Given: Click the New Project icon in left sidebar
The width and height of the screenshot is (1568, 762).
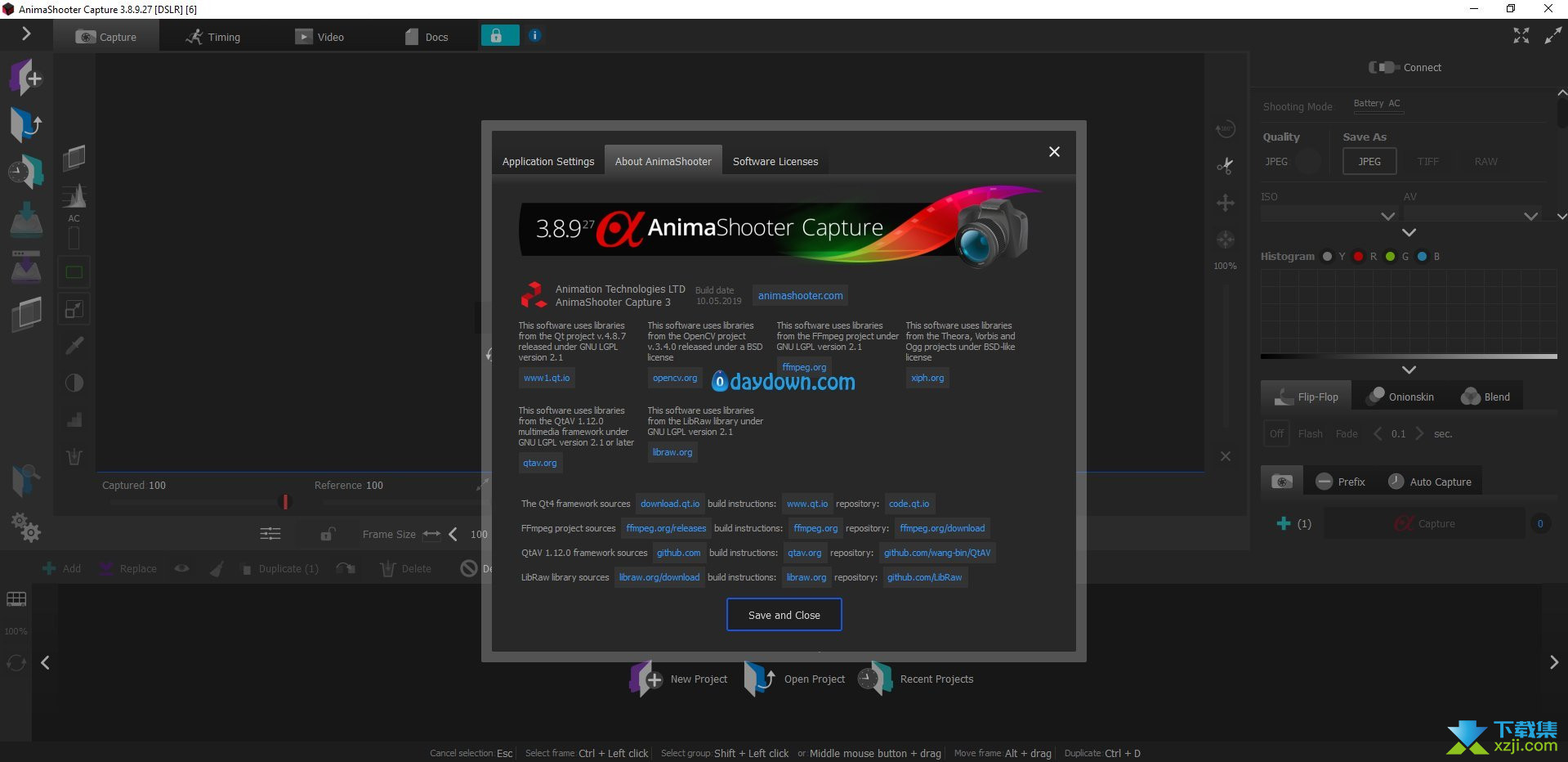Looking at the screenshot, I should pyautogui.click(x=25, y=78).
